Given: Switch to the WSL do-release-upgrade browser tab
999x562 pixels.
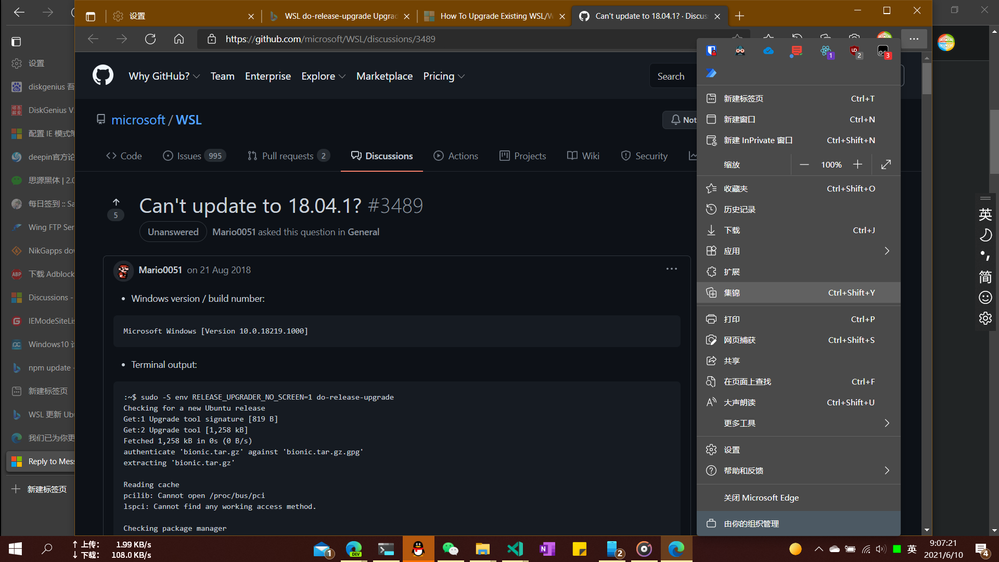Looking at the screenshot, I should tap(340, 16).
